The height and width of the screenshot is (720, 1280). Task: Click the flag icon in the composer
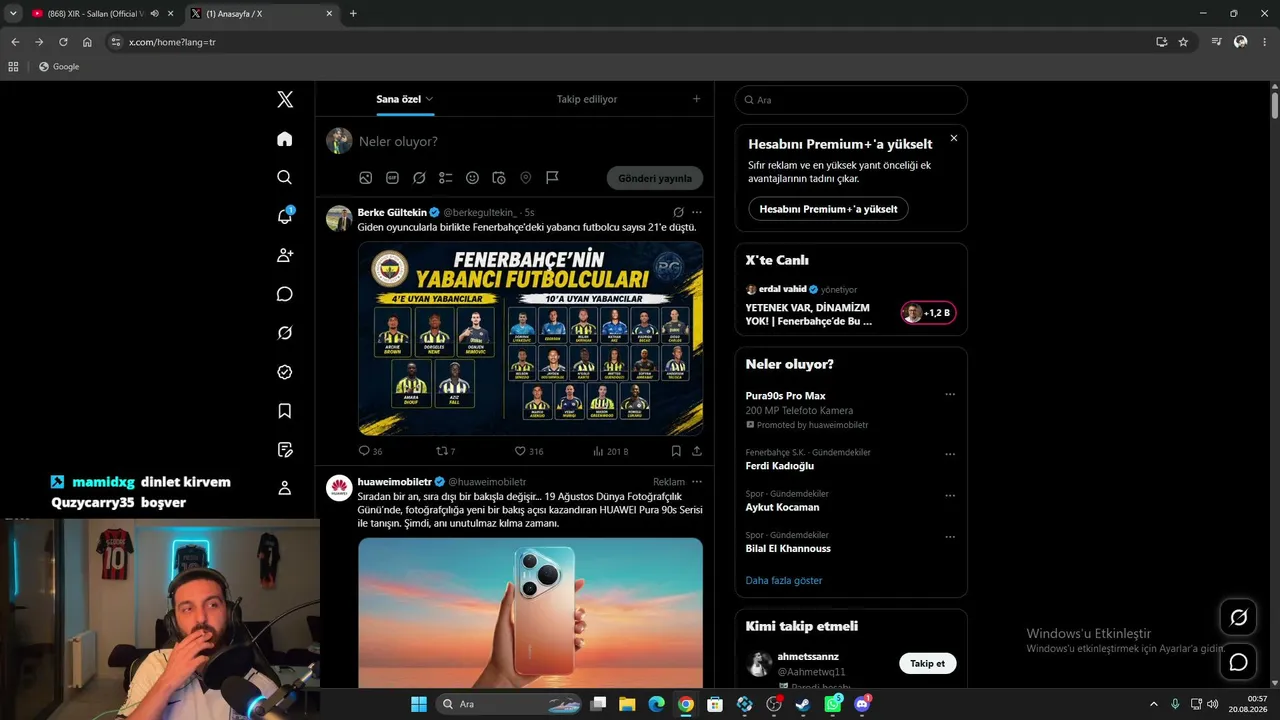(x=552, y=178)
